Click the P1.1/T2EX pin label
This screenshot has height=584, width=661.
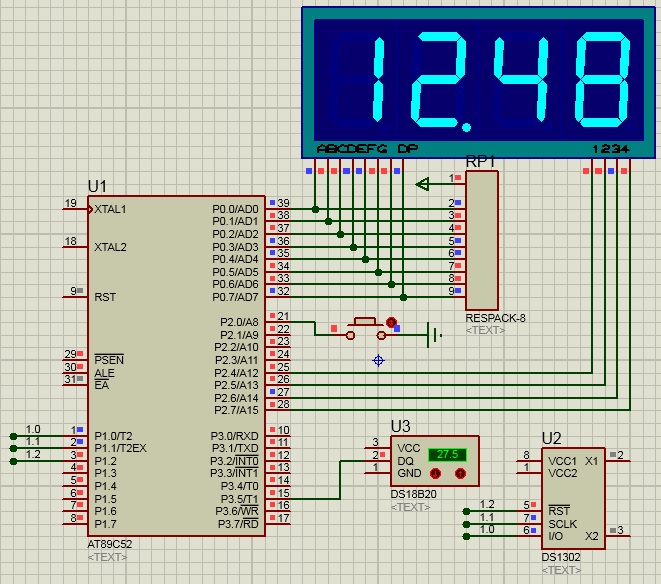click(120, 448)
